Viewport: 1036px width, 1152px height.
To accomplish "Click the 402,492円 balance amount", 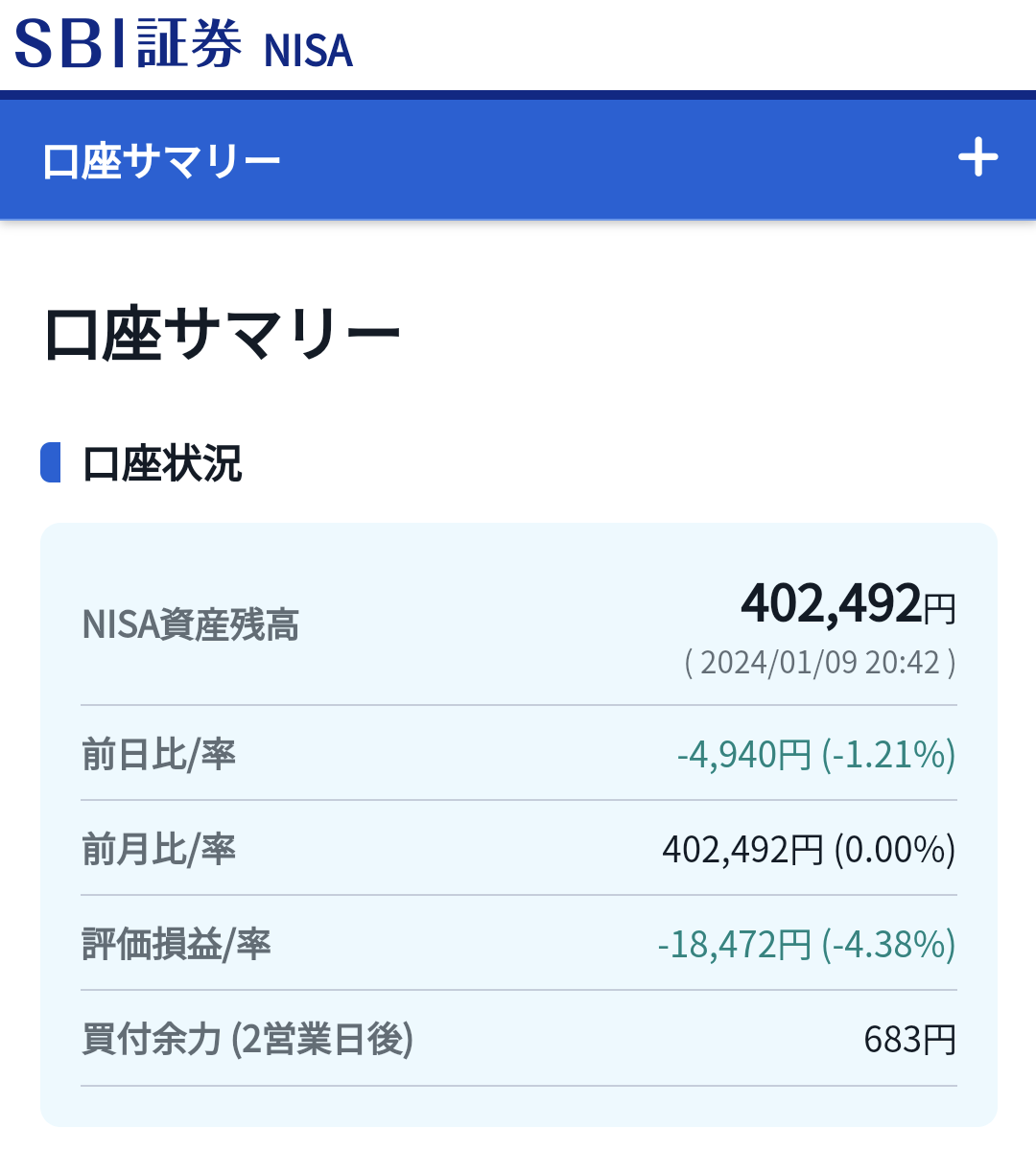I will coord(848,604).
